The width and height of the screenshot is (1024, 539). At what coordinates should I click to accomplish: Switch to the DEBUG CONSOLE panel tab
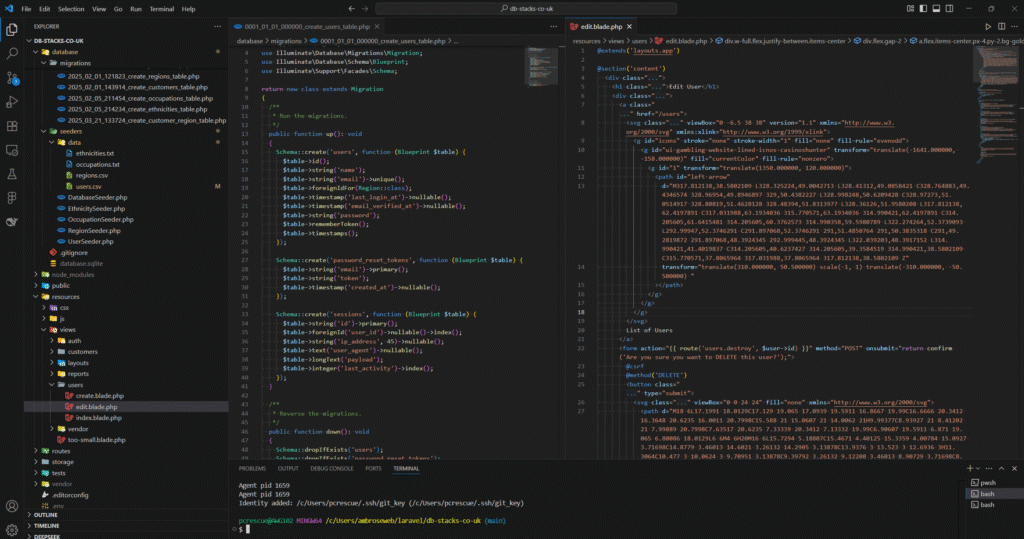click(332, 468)
